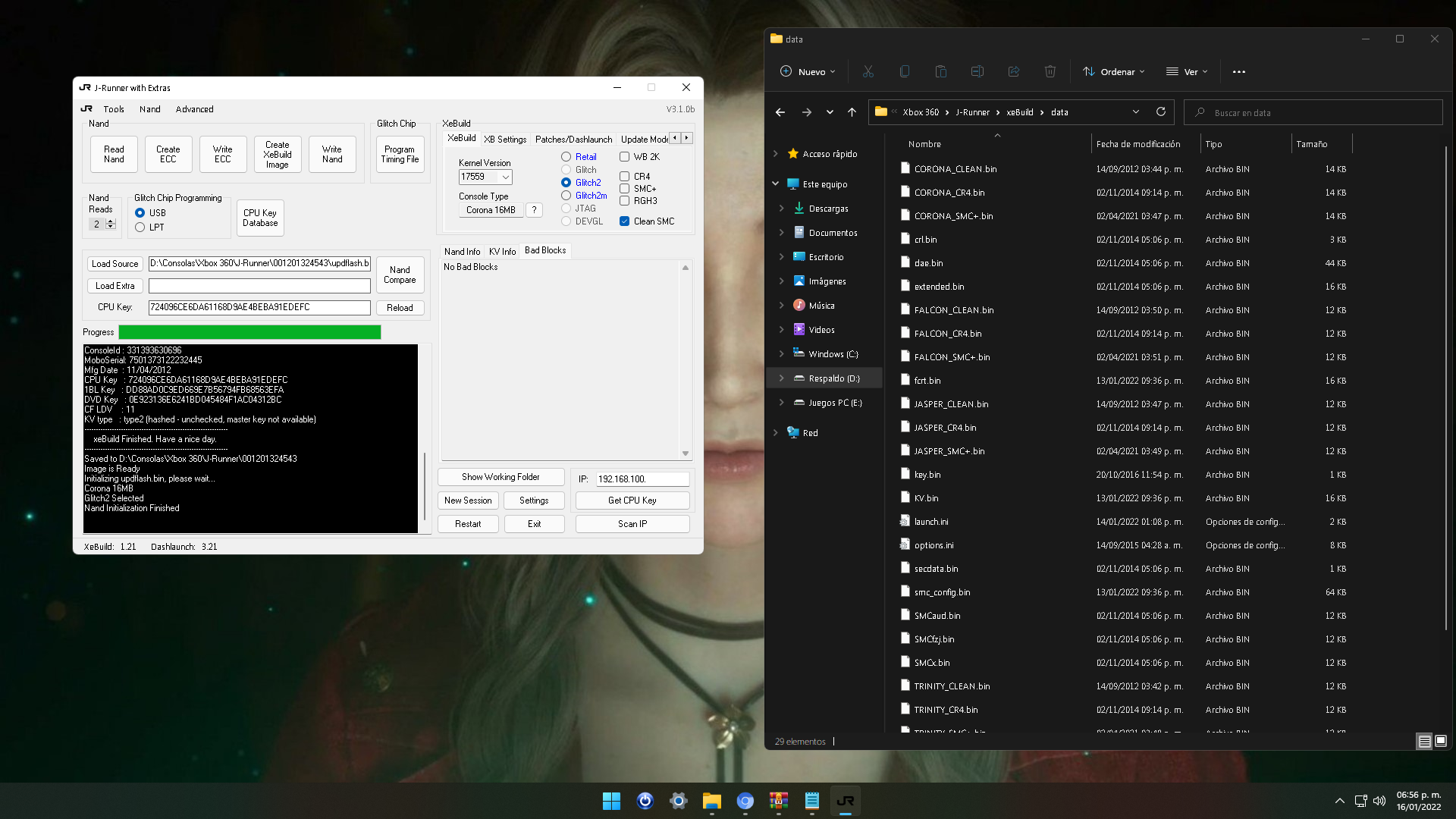Open WinRAR from taskbar

[778, 801]
